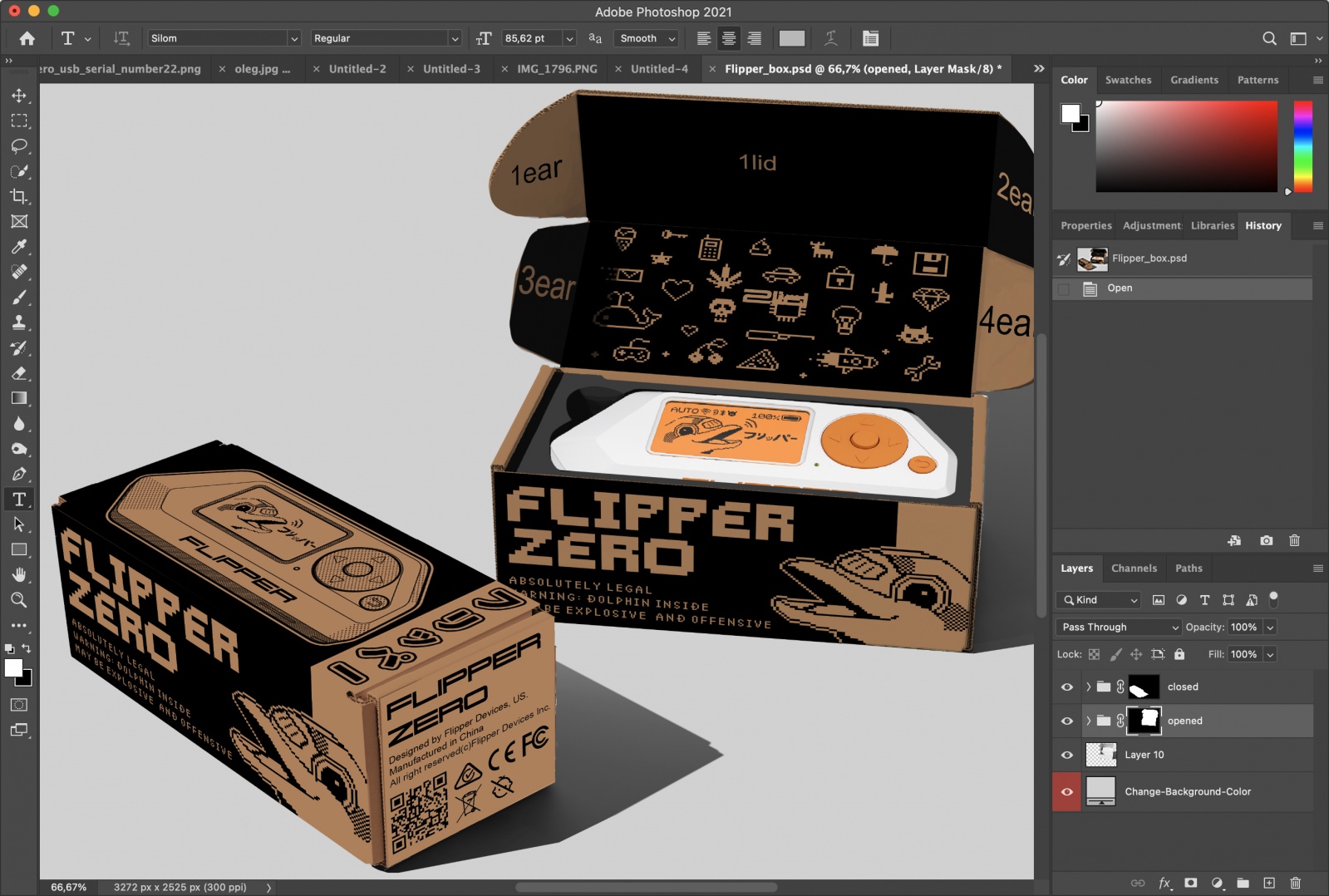Select the Open history state
The image size is (1329, 896).
pyautogui.click(x=1183, y=288)
